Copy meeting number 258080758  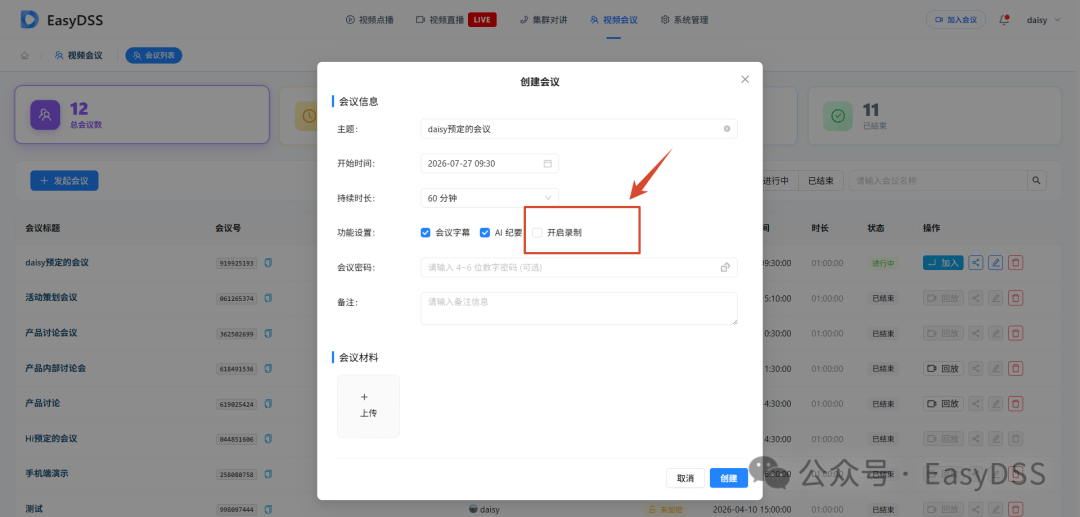tap(269, 474)
